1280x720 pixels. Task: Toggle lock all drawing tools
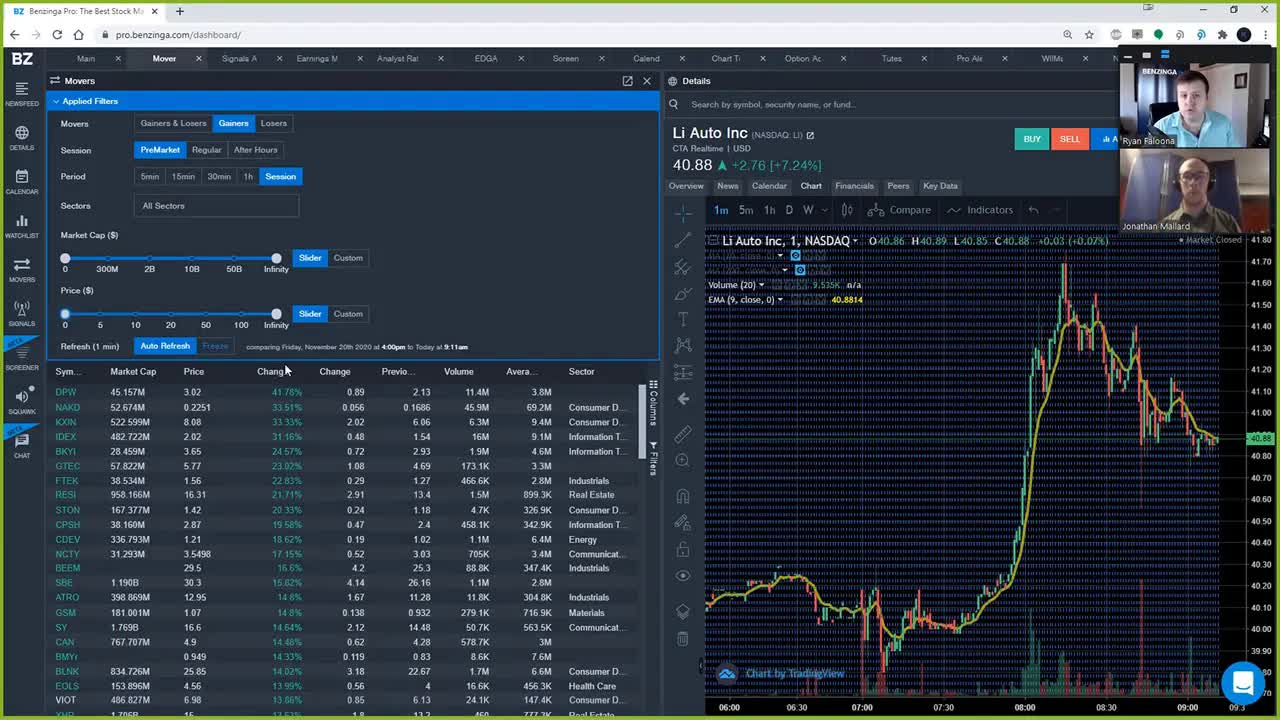pyautogui.click(x=683, y=549)
